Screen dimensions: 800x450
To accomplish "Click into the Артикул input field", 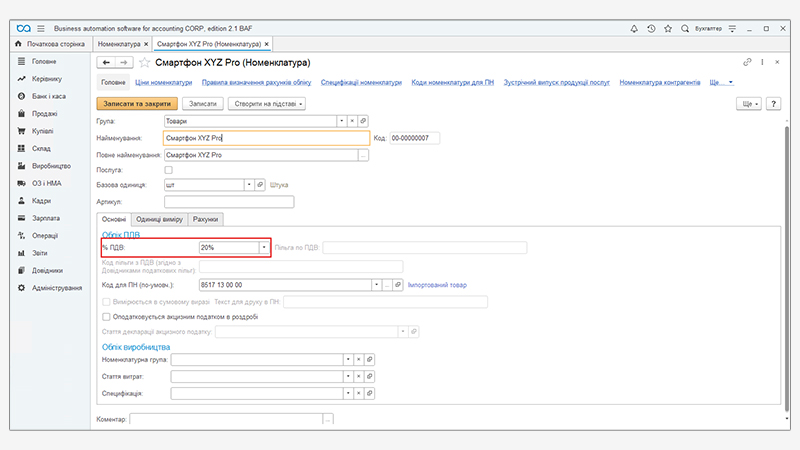I will (x=228, y=201).
